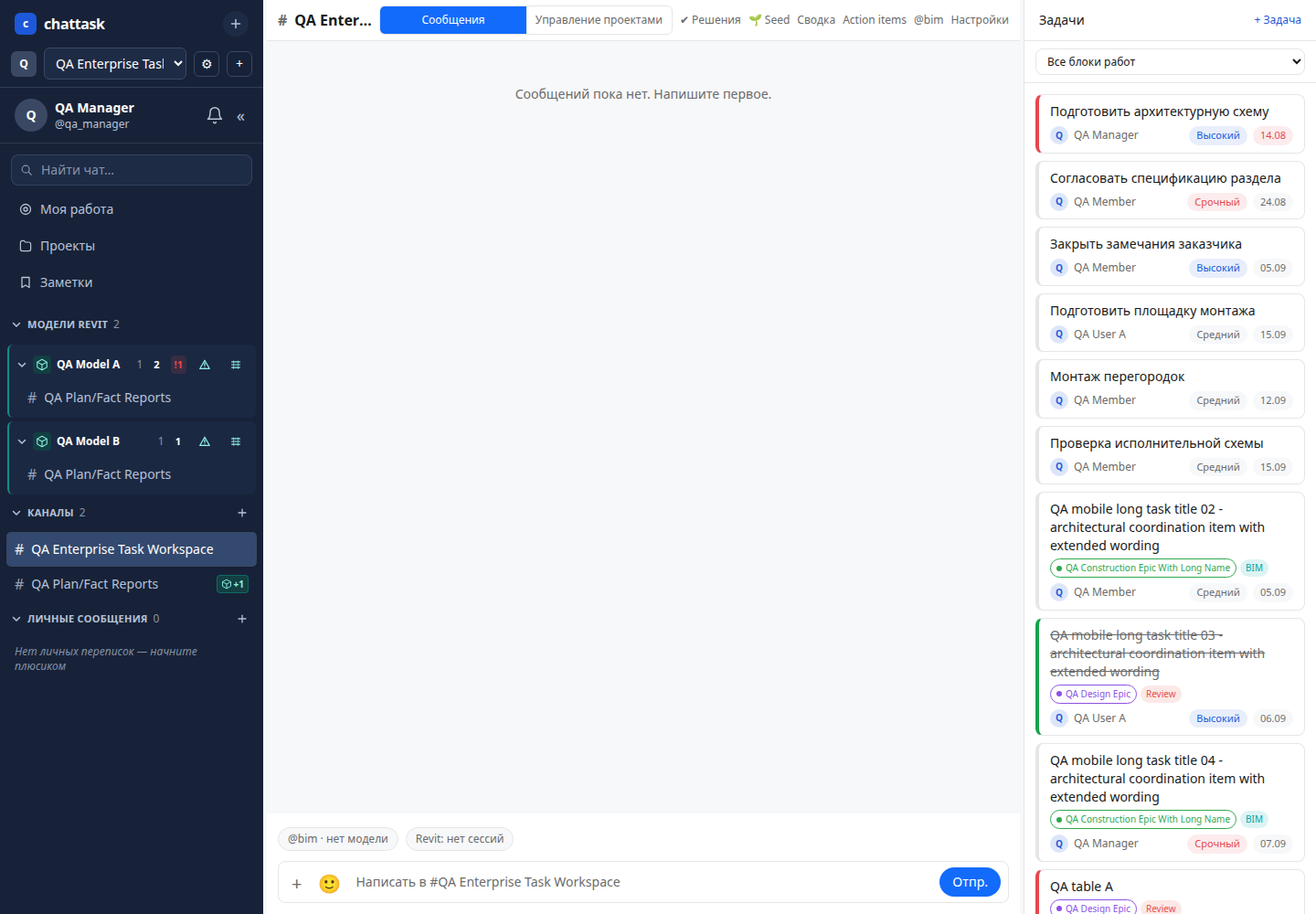1316x914 pixels.
Task: Open workspace settings with the gear icon
Action: 207,64
